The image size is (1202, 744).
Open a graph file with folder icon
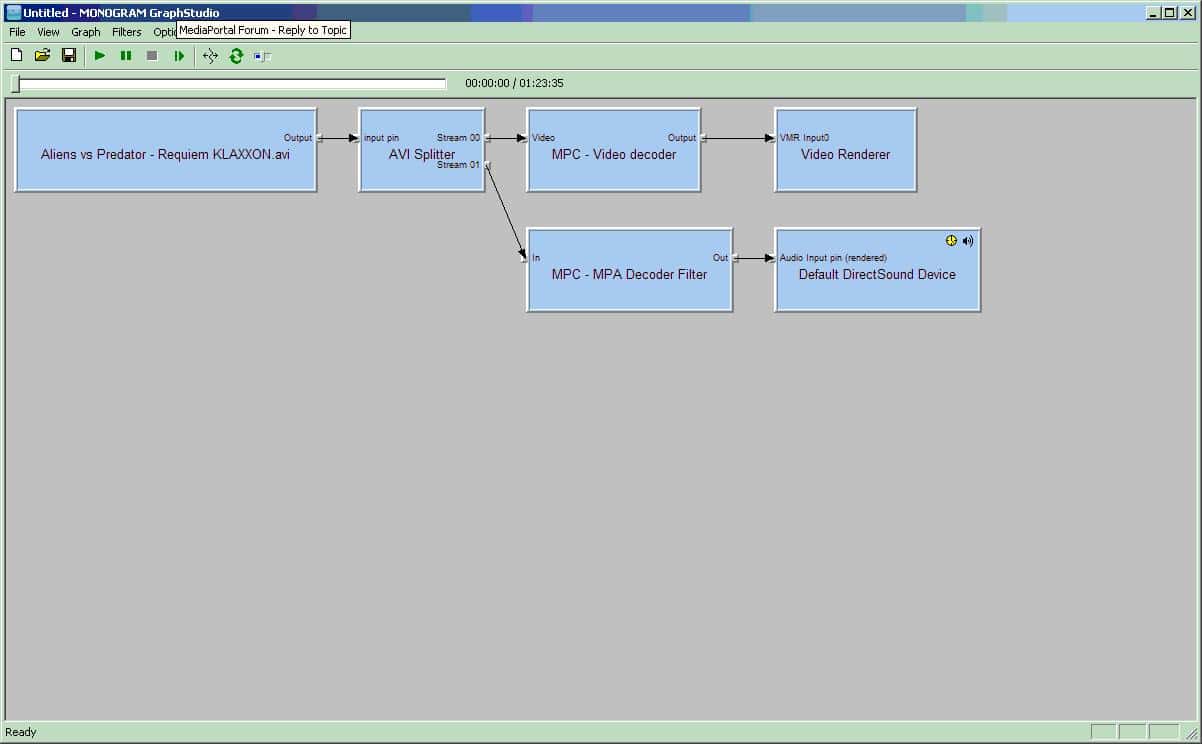click(x=42, y=56)
